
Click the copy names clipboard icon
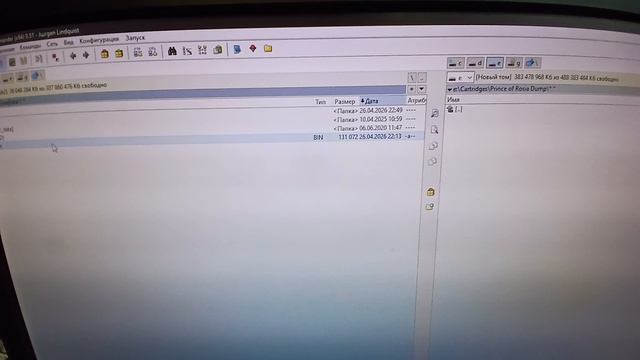(218, 50)
